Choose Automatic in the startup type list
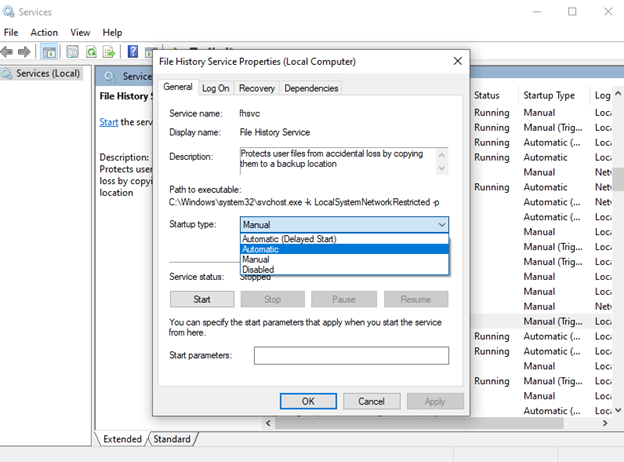624x462 pixels. click(x=345, y=249)
